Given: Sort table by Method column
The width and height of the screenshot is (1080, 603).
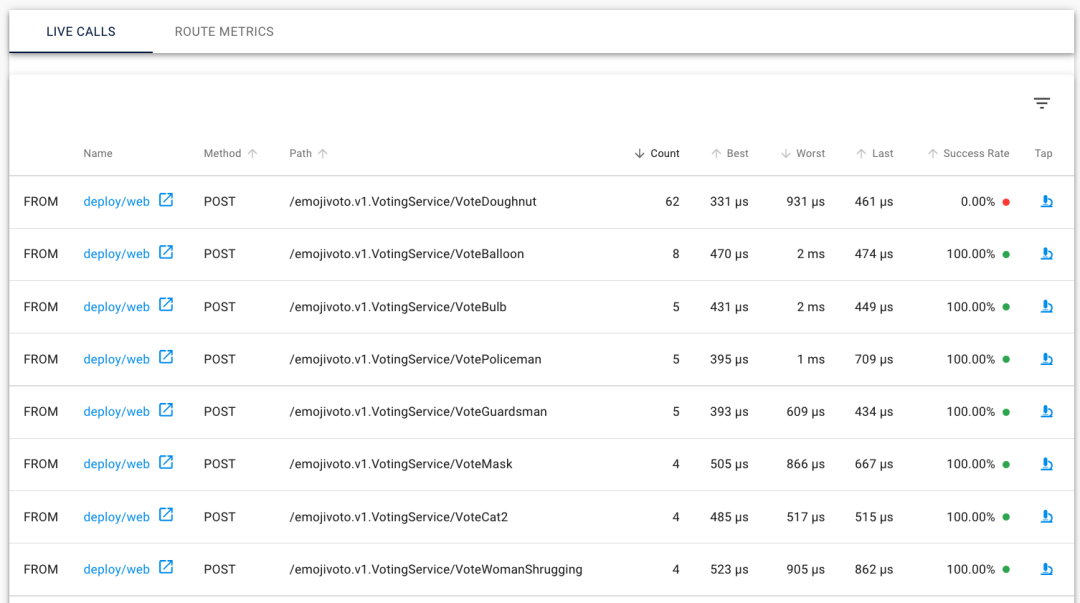Looking at the screenshot, I should tap(230, 153).
